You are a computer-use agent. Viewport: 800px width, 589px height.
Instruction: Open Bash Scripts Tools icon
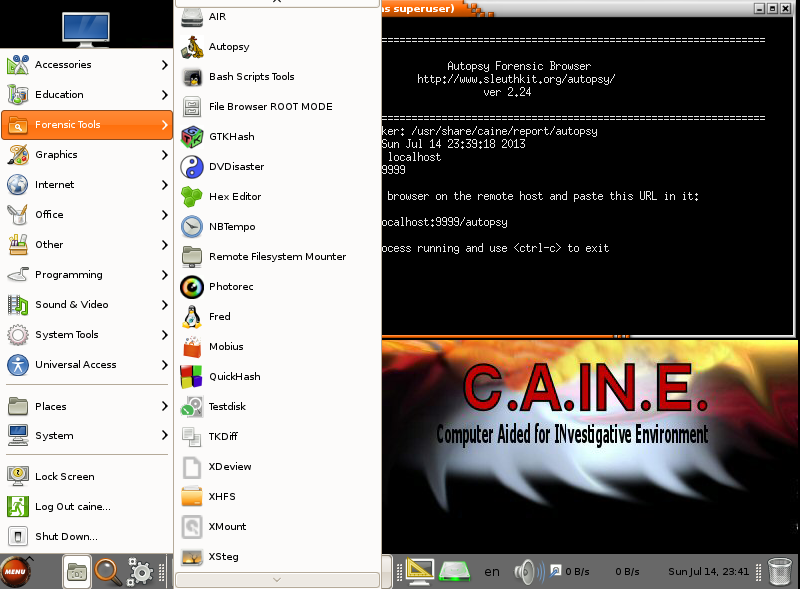point(192,77)
